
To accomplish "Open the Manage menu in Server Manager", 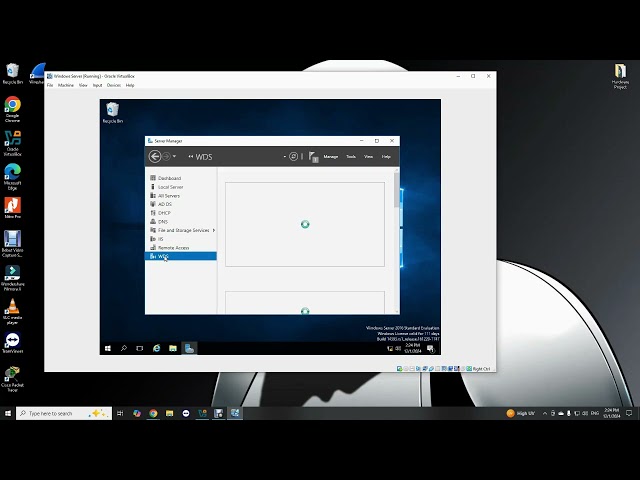I will pyautogui.click(x=331, y=157).
